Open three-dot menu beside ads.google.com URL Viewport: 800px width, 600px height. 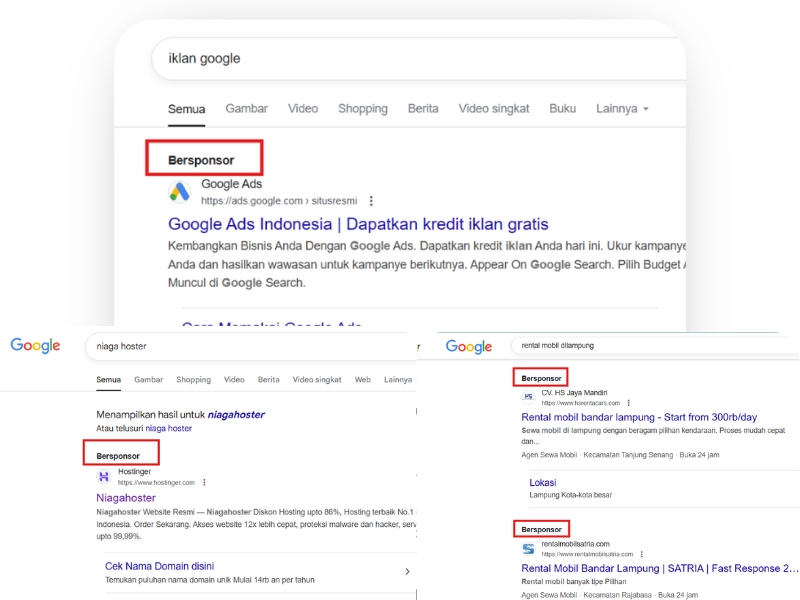pos(372,201)
